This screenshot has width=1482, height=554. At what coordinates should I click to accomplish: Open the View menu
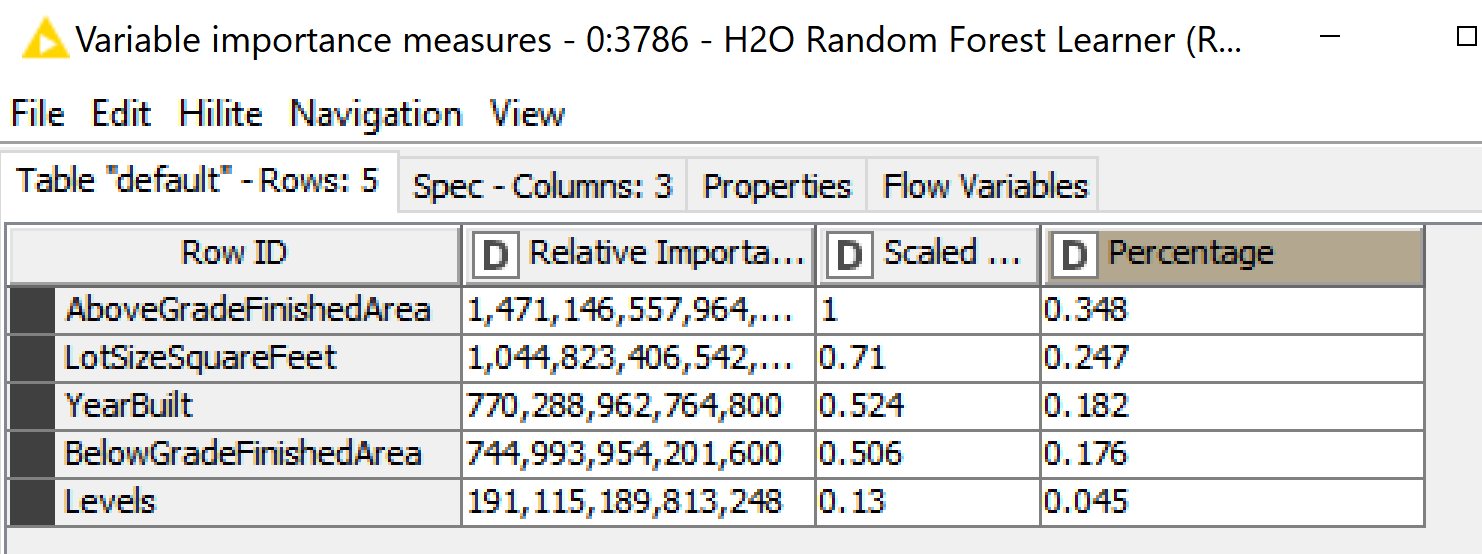[x=527, y=114]
